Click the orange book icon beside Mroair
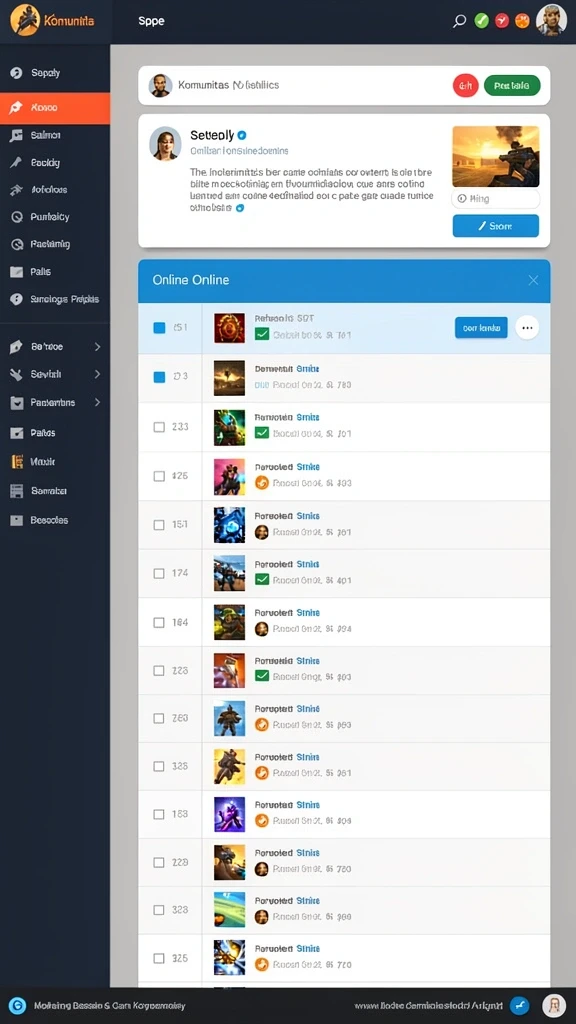Viewport: 576px width, 1024px height. [x=17, y=462]
